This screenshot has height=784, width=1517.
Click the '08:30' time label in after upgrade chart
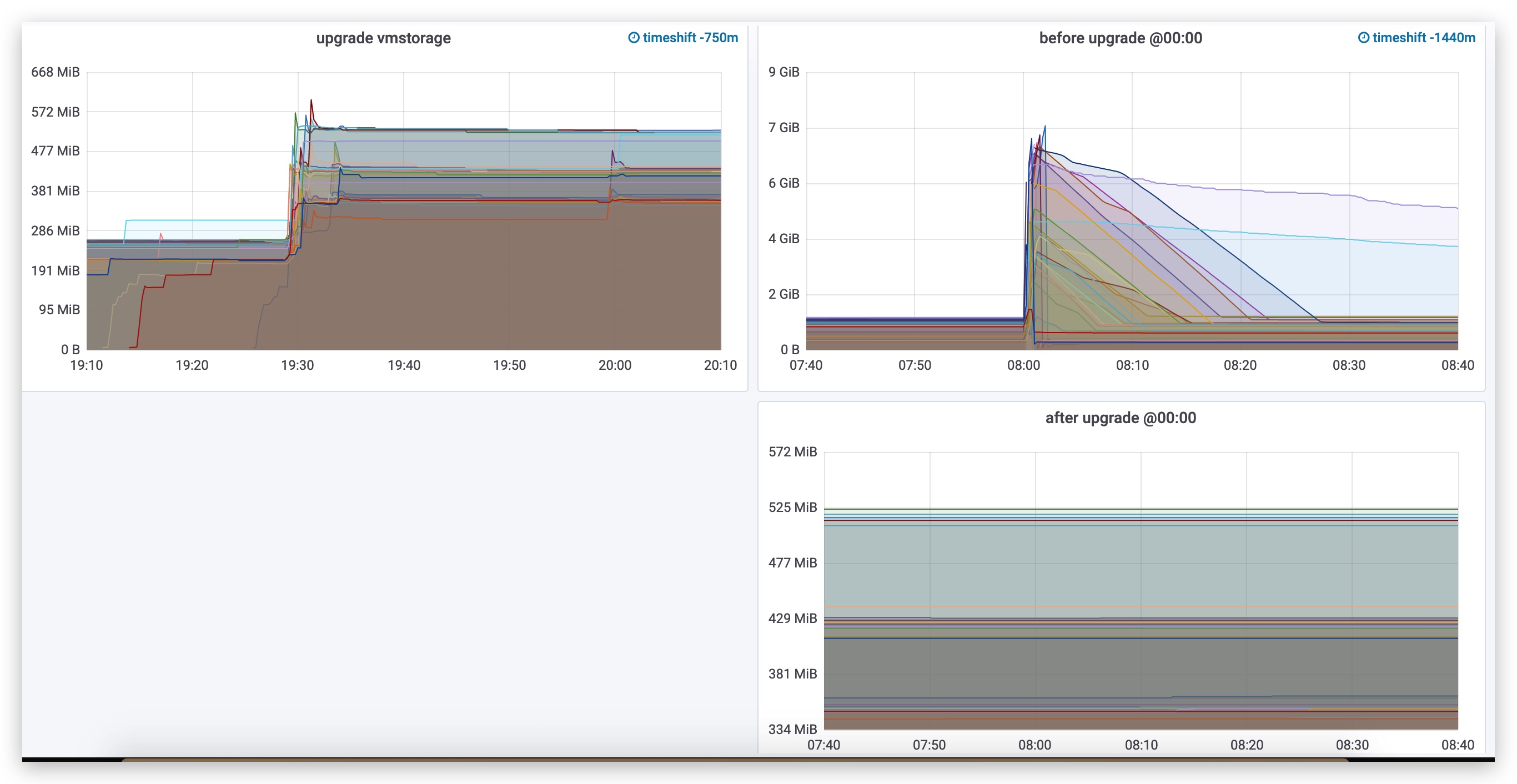pos(1352,745)
